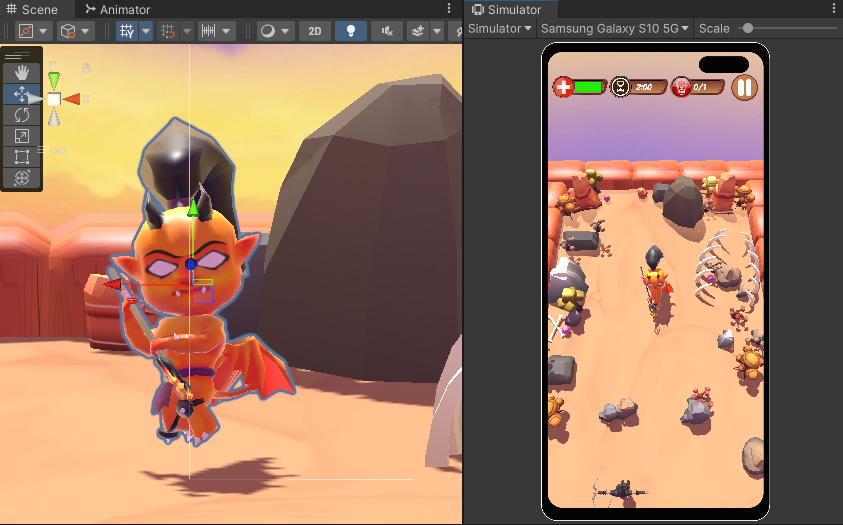Toggle scene lighting bulb button
The image size is (843, 525).
pyautogui.click(x=350, y=31)
